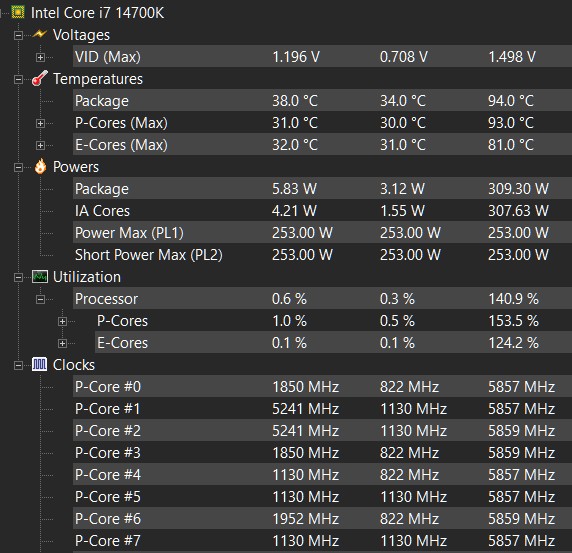Select the Voltages label

coord(81,35)
